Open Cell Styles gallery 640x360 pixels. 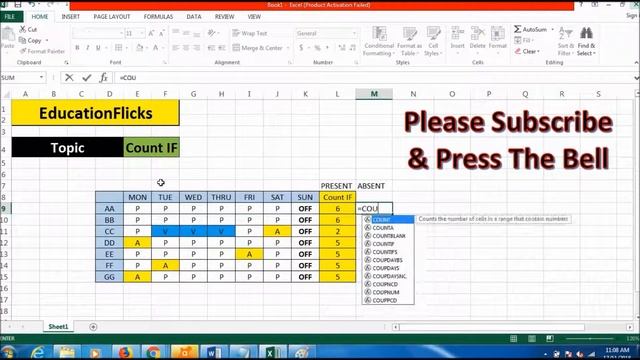coord(433,42)
